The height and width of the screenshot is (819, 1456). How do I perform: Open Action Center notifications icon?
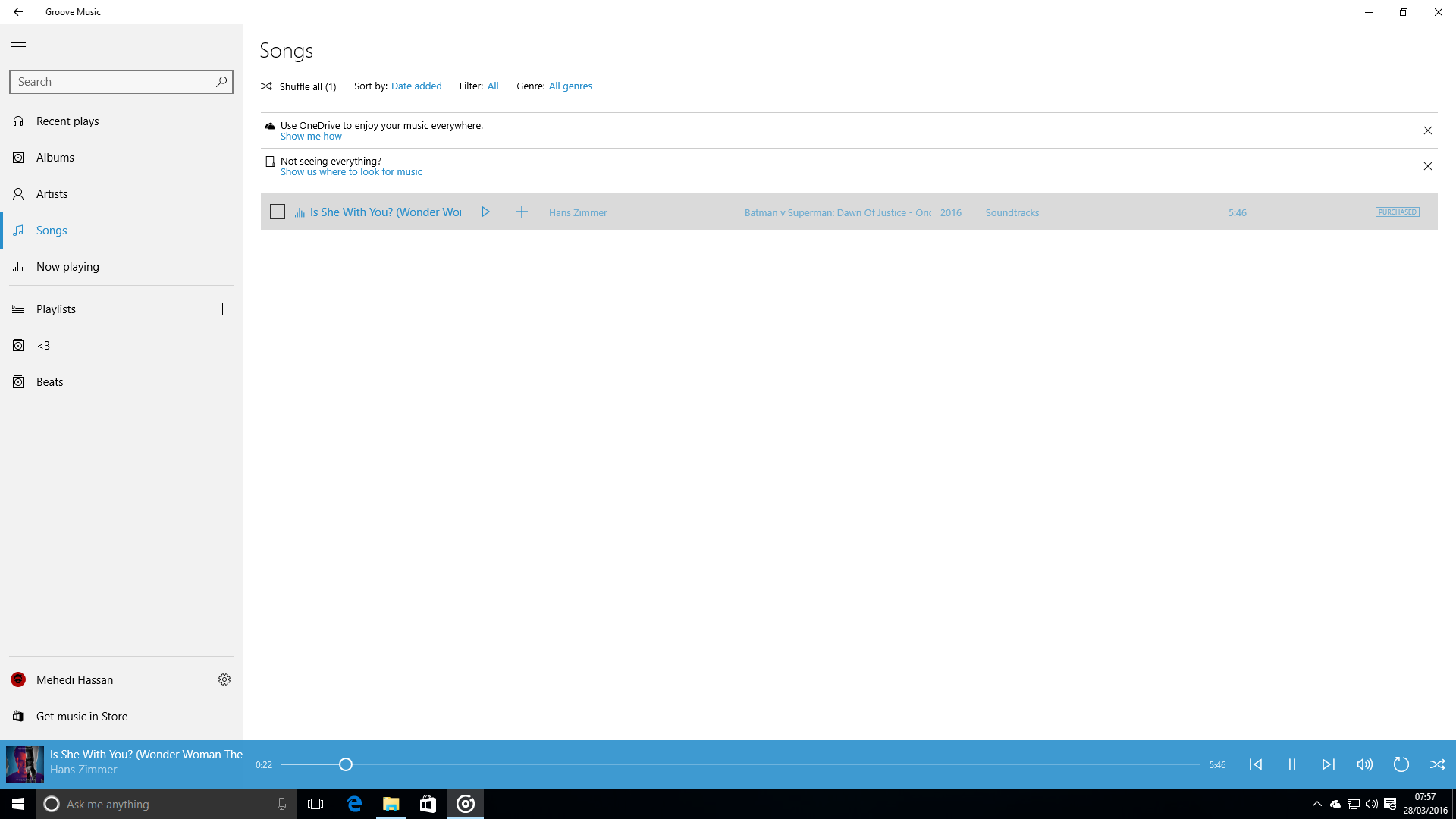[1390, 804]
